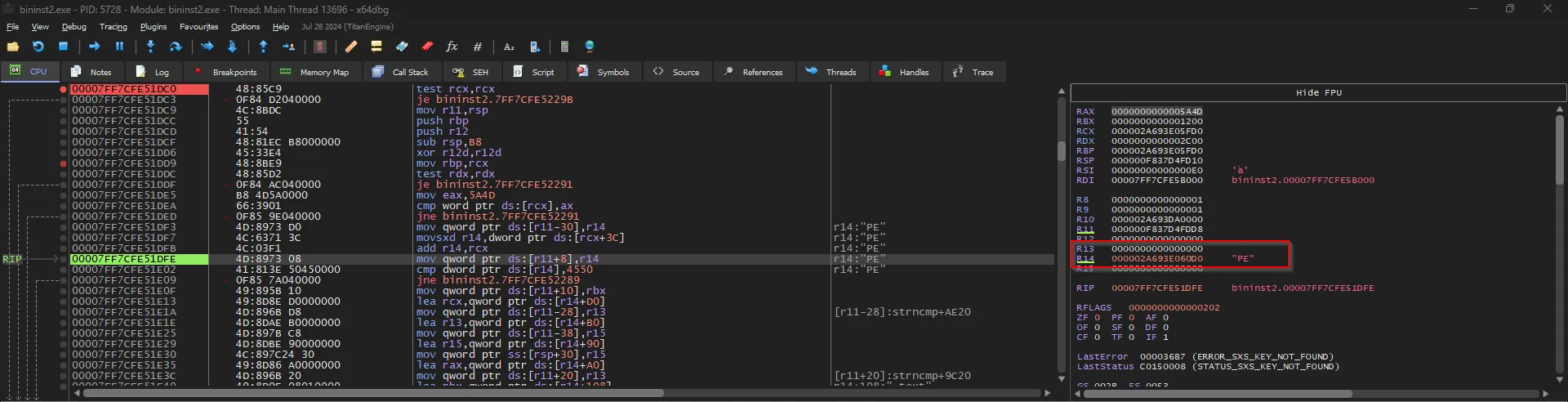Image resolution: width=1568 pixels, height=402 pixels.
Task: Select the RIP register value 00007FF7CFE51DFE
Action: (1156, 288)
